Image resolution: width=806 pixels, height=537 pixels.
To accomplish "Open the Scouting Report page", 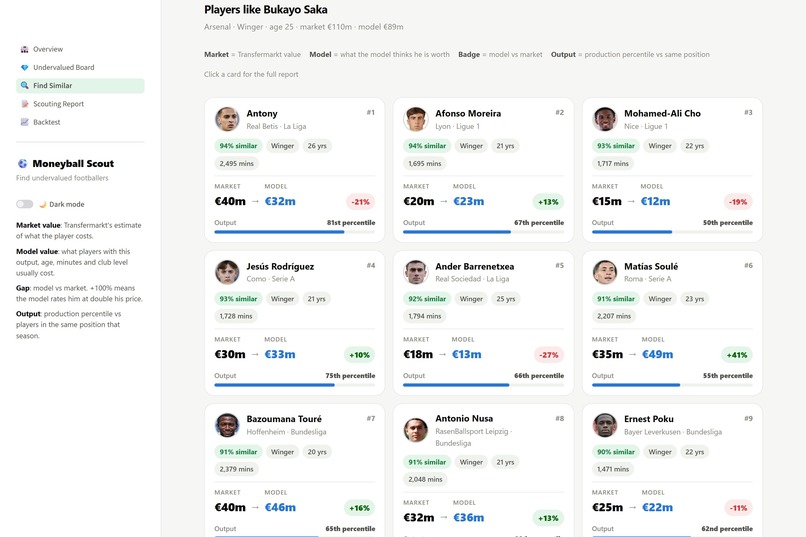I will [x=80, y=104].
